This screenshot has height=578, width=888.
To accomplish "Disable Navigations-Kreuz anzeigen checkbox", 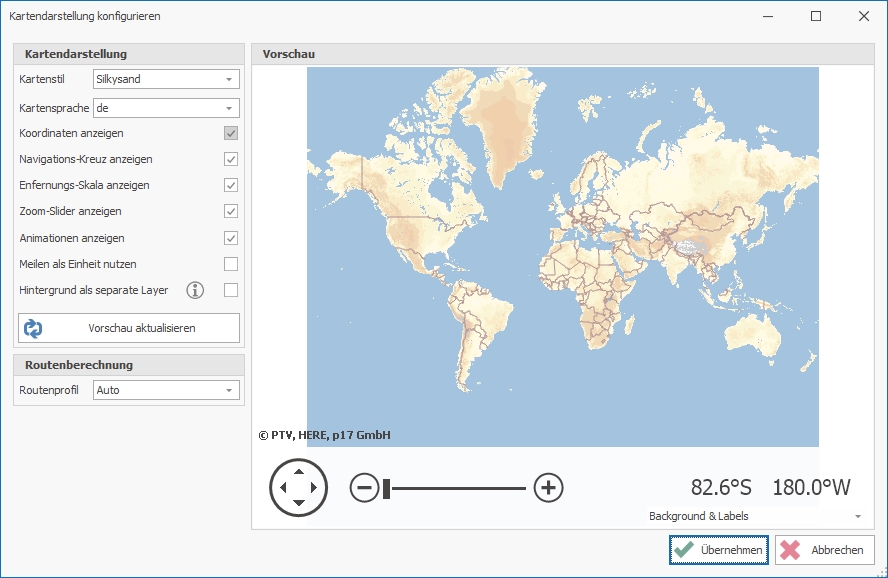I will pyautogui.click(x=231, y=159).
